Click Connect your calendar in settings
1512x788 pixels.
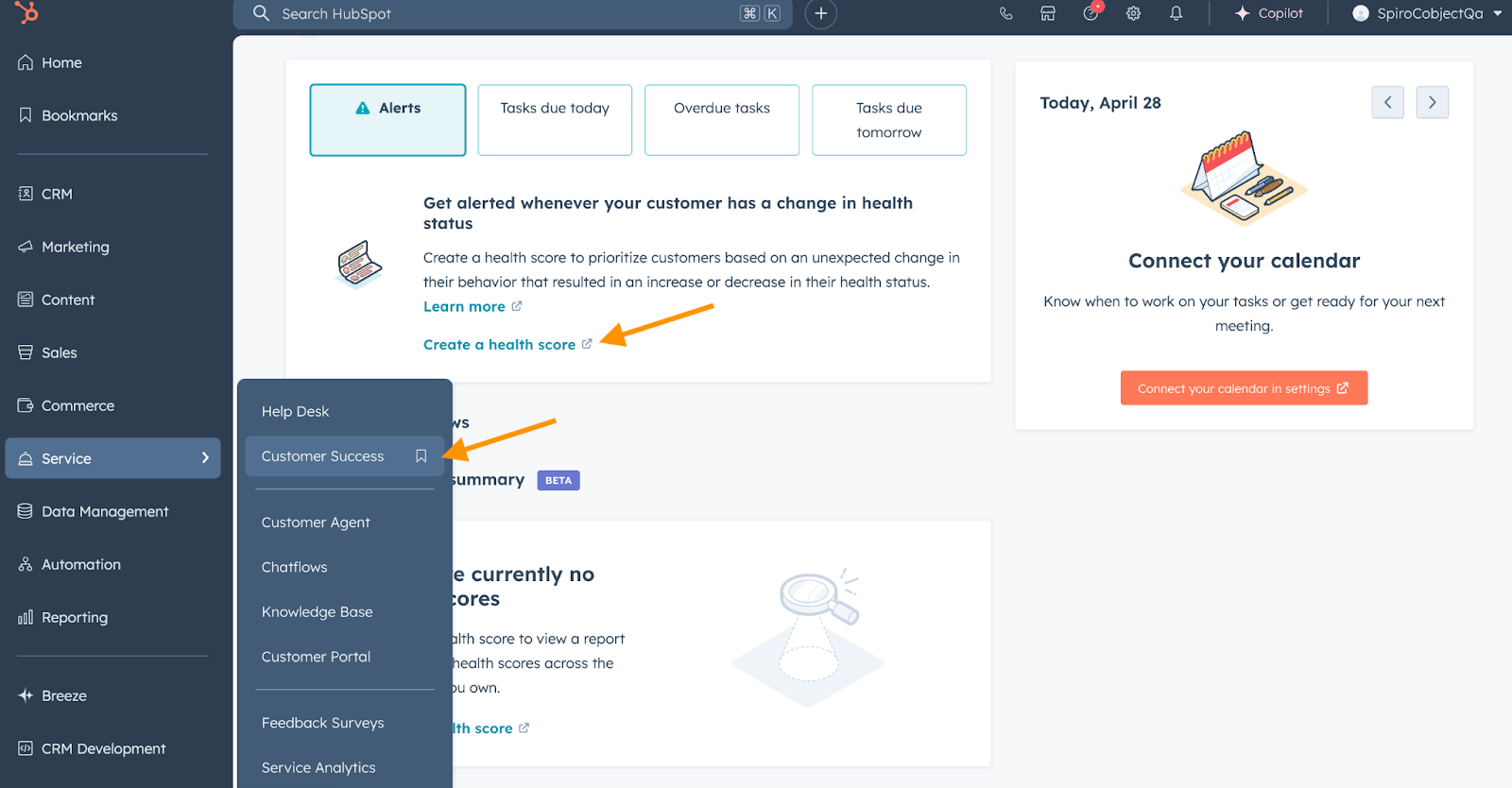pos(1244,388)
